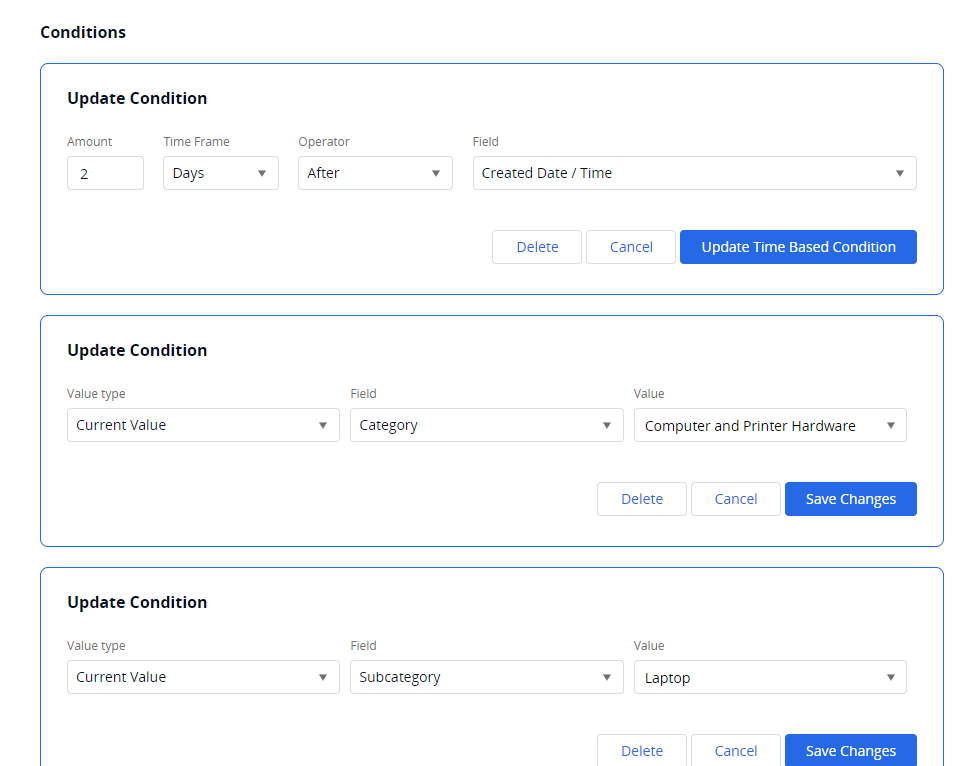Viewport: 962px width, 766px height.
Task: Open the Operator dropdown showing After
Action: coord(375,173)
